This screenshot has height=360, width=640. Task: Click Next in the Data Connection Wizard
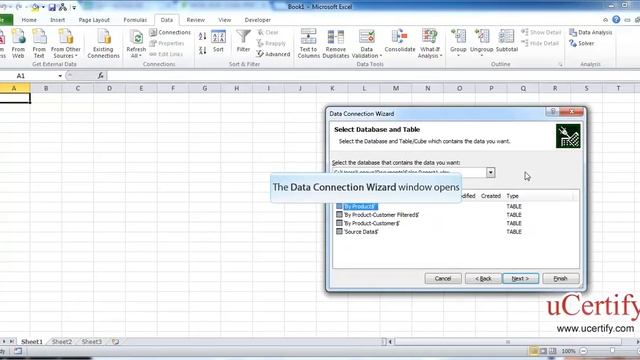tap(520, 278)
